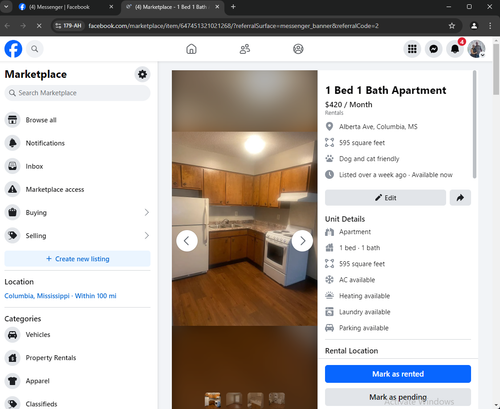The image size is (500, 409).
Task: Open Messenger icon in header
Action: (434, 49)
